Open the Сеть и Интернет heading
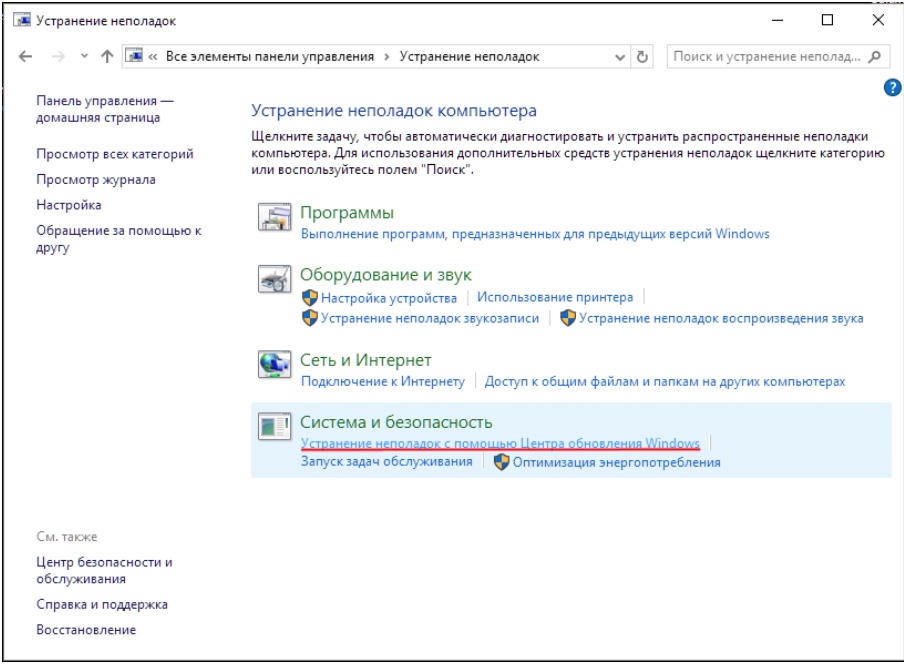 pos(366,360)
